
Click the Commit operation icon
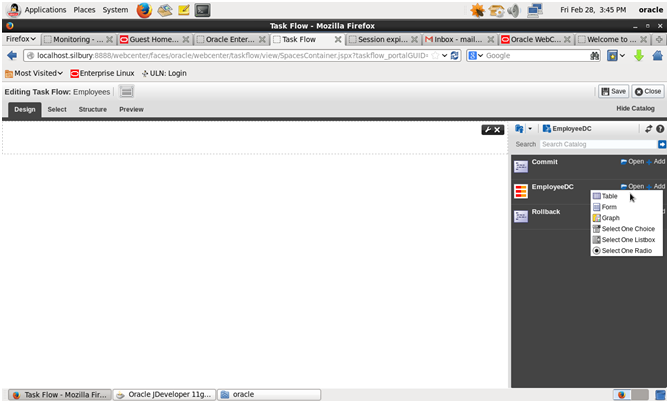521,166
